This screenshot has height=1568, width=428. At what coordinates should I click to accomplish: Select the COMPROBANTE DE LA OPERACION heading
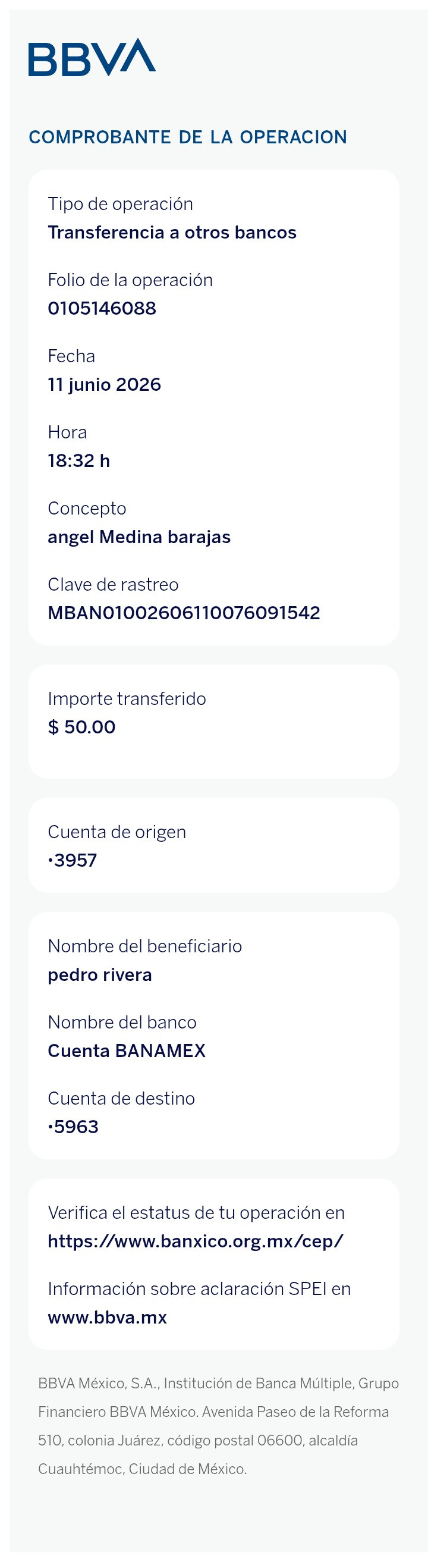click(x=187, y=137)
